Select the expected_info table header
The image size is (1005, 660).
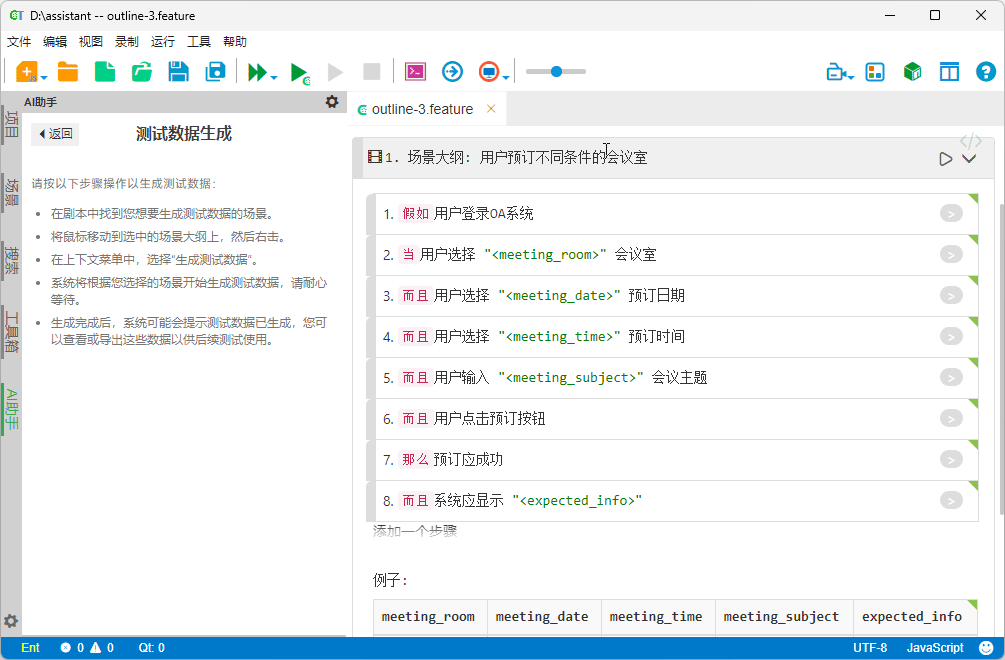tap(915, 617)
